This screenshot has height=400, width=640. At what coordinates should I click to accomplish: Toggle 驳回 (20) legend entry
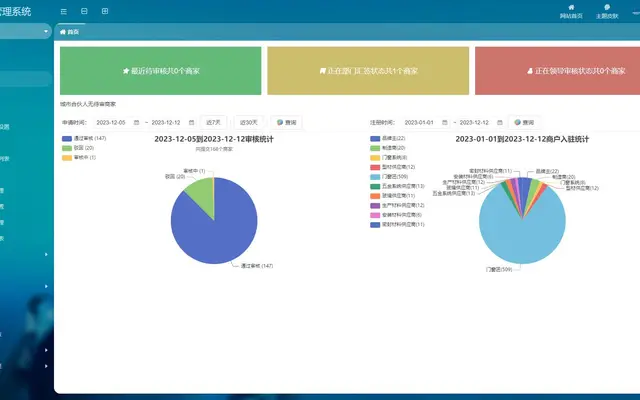[78, 148]
